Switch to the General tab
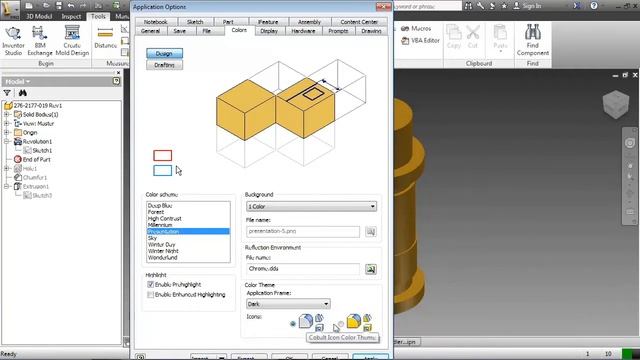 pos(150,31)
